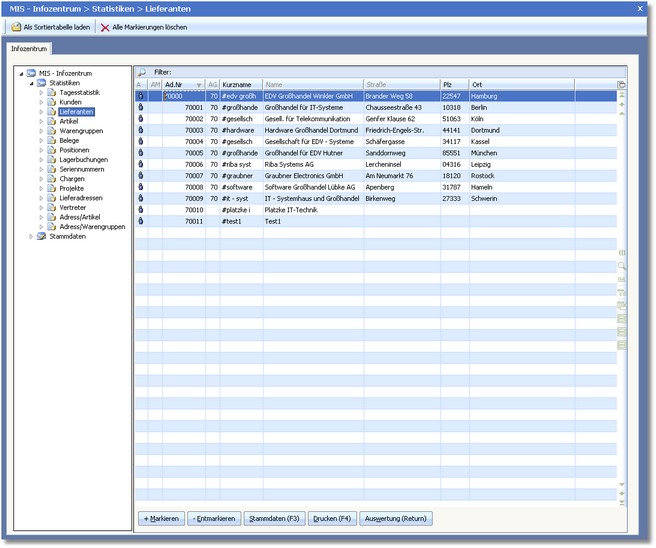The width and height of the screenshot is (656, 548).
Task: Click the Stammdaten folder icon in tree
Action: coord(41,237)
